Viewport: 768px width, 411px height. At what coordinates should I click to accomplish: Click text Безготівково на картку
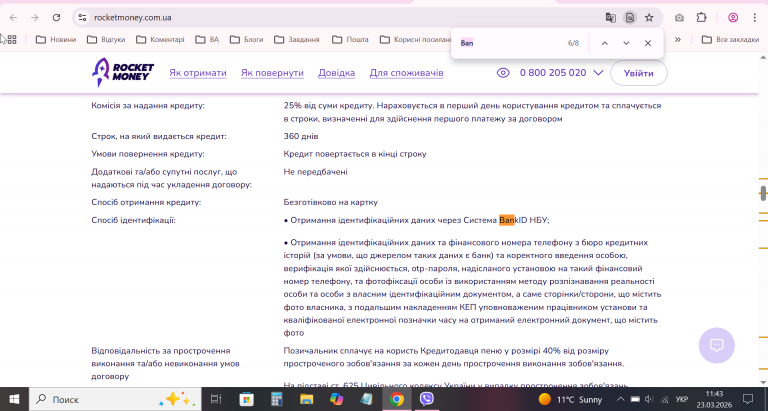click(x=331, y=202)
